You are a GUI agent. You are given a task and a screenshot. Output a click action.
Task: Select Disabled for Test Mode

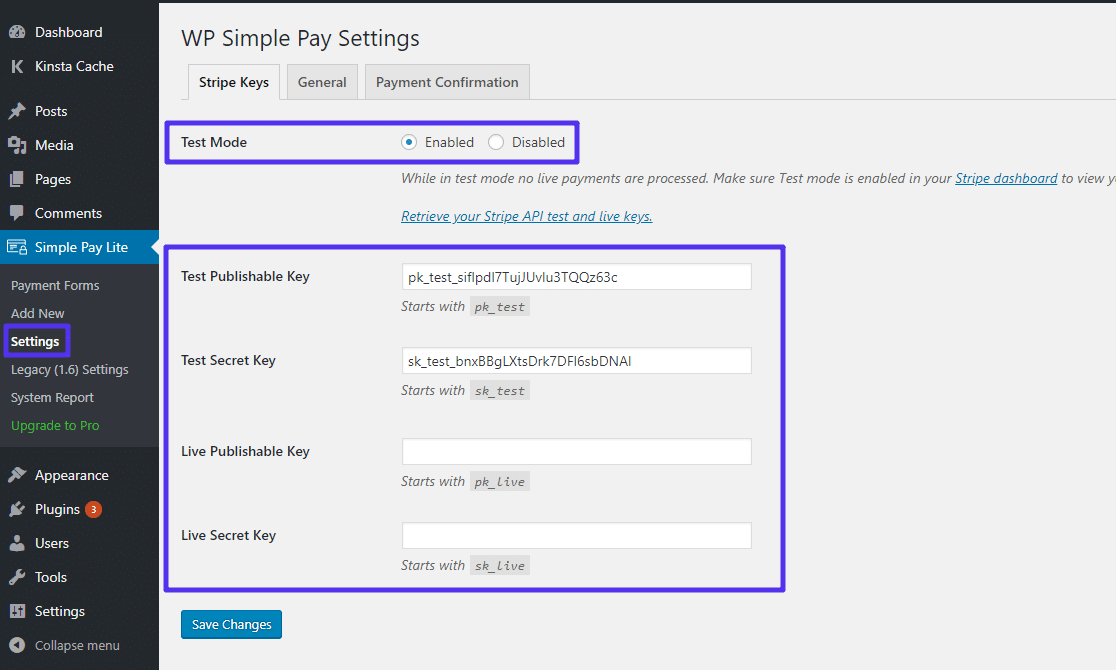495,142
